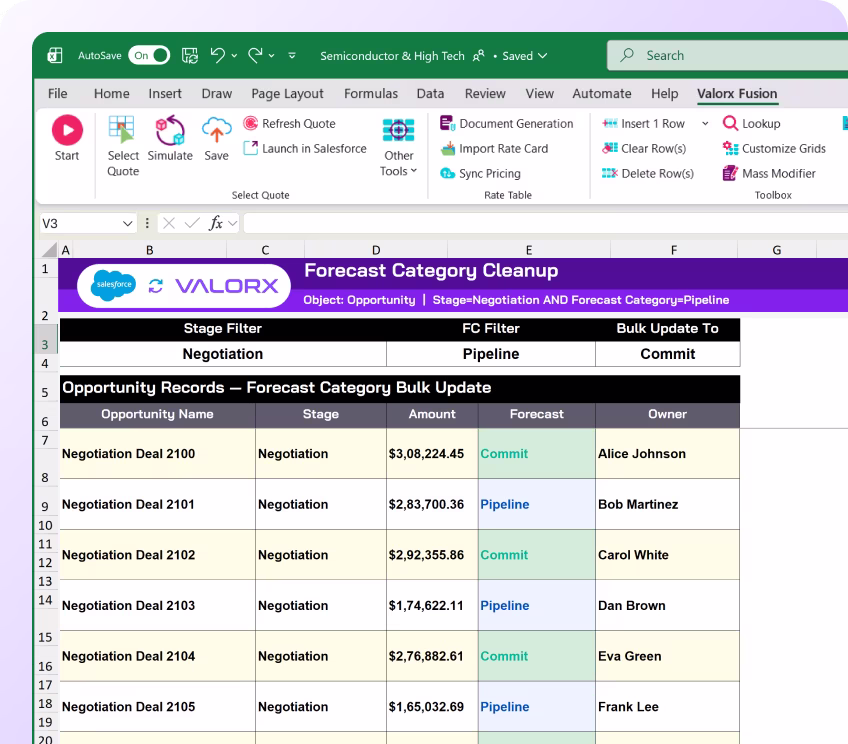Open the Automate tab

coord(602,94)
